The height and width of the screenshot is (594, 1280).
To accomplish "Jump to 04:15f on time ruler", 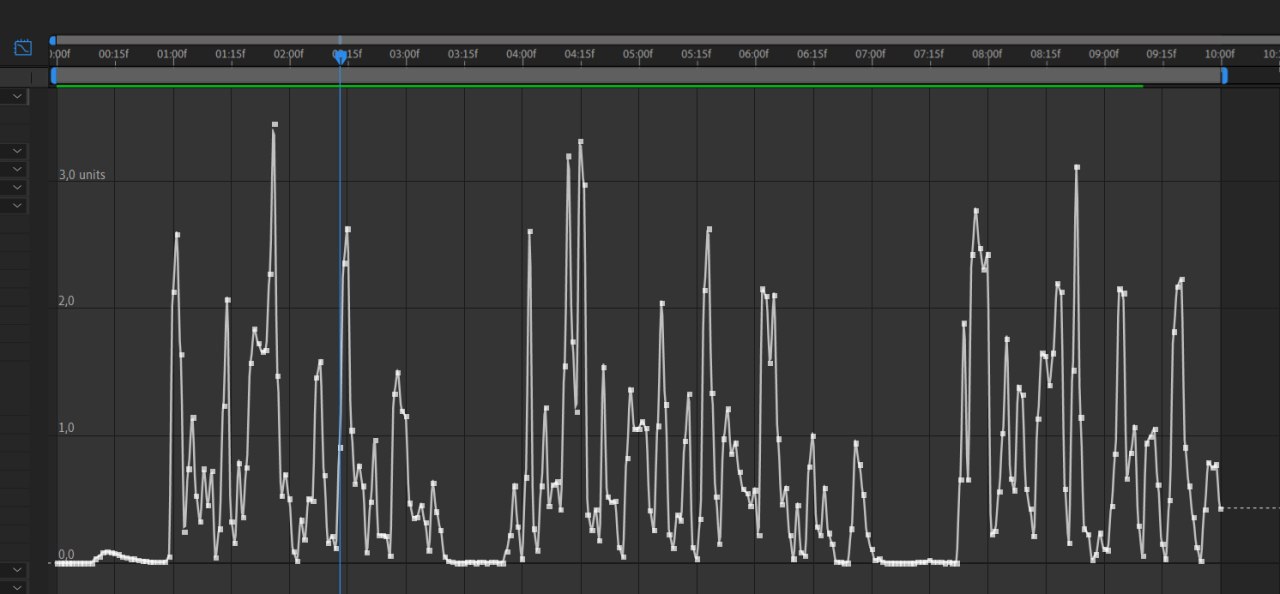I will pyautogui.click(x=579, y=54).
